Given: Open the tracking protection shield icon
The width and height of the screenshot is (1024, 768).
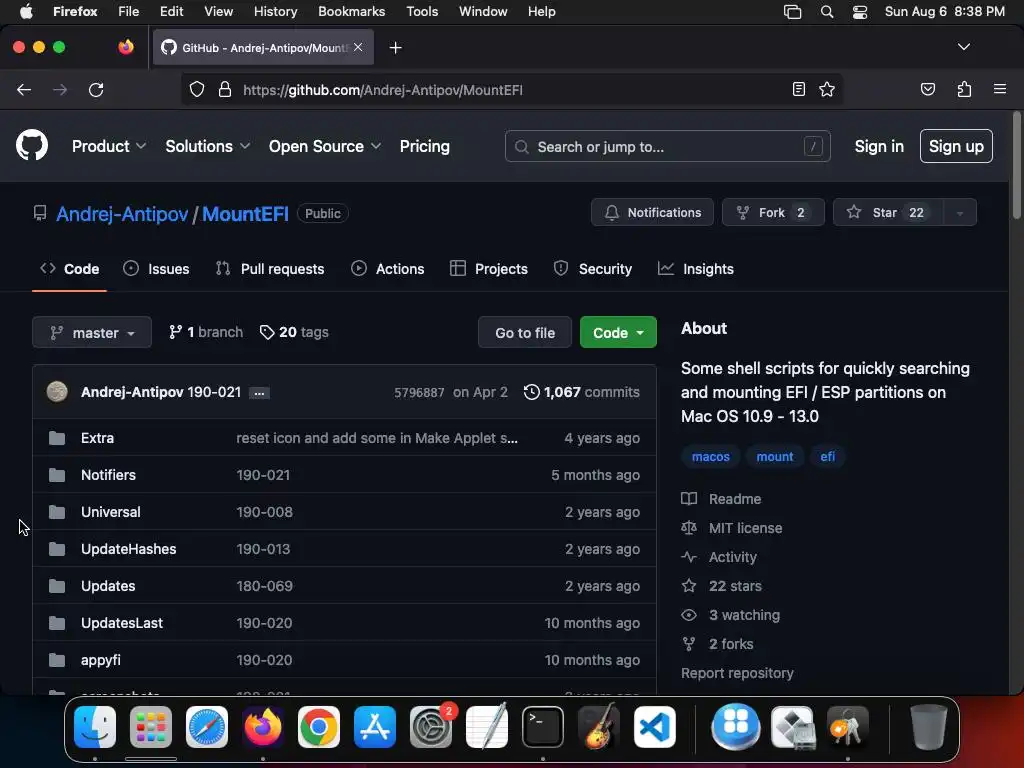Looking at the screenshot, I should click(x=197, y=89).
